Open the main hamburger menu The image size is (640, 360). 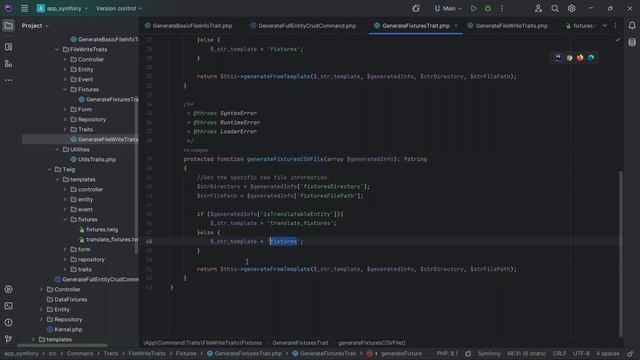tap(24, 8)
